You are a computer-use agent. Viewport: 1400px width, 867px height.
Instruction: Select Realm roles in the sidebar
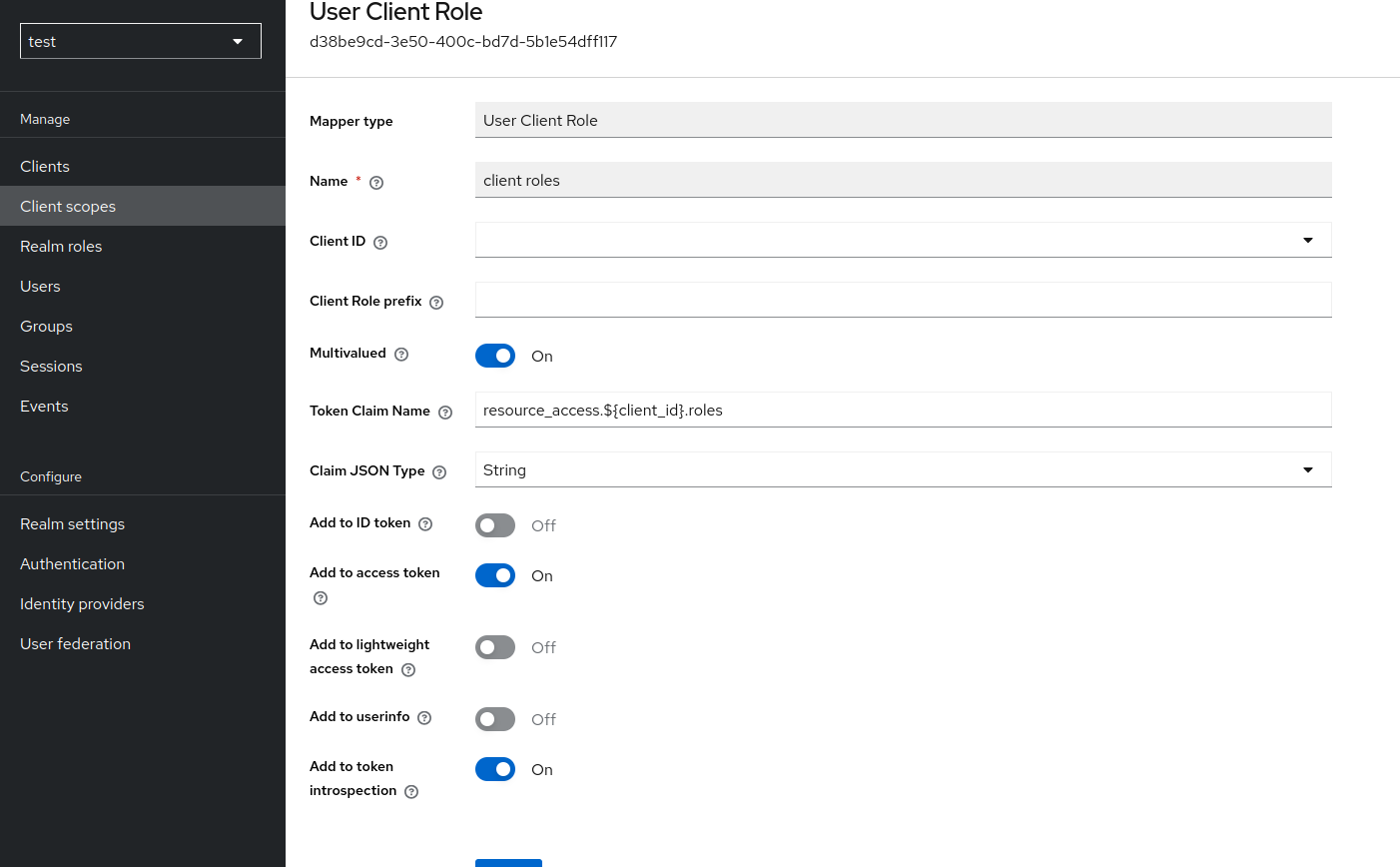click(x=61, y=246)
